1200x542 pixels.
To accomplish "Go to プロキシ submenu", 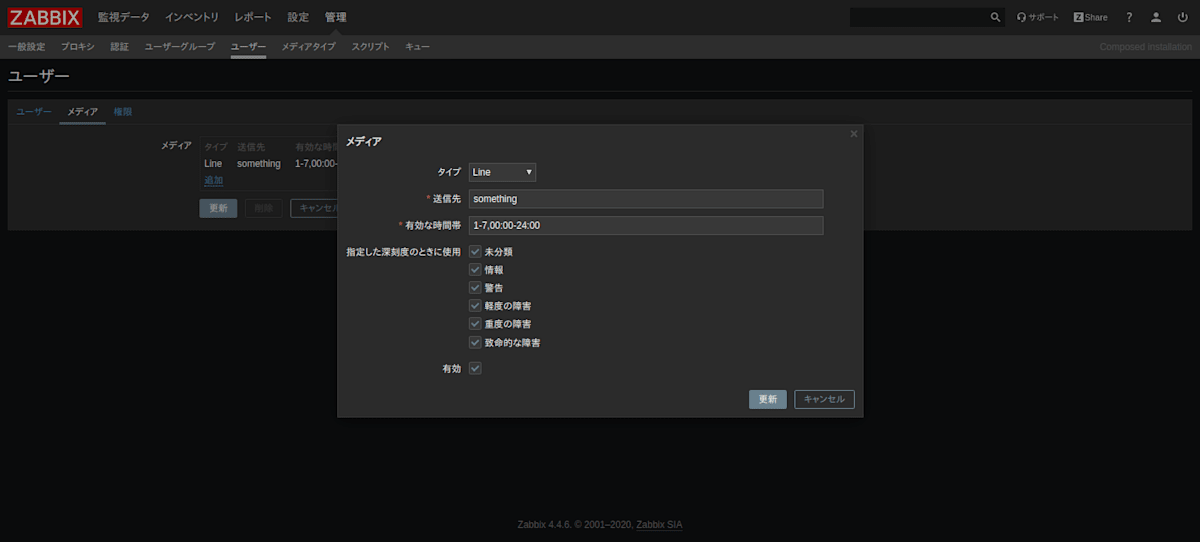I will 78,47.
